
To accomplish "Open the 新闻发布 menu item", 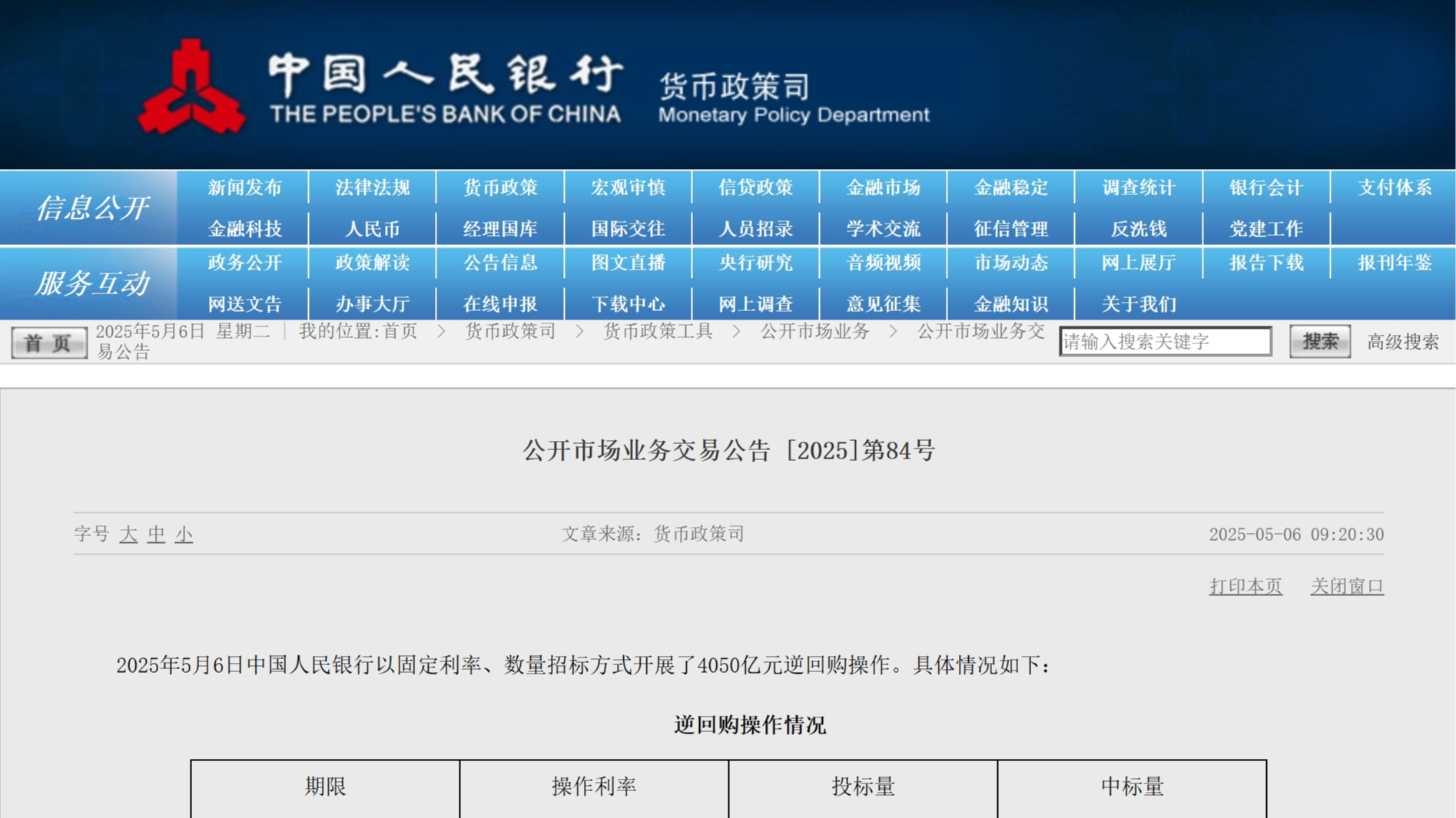I will pos(244,187).
